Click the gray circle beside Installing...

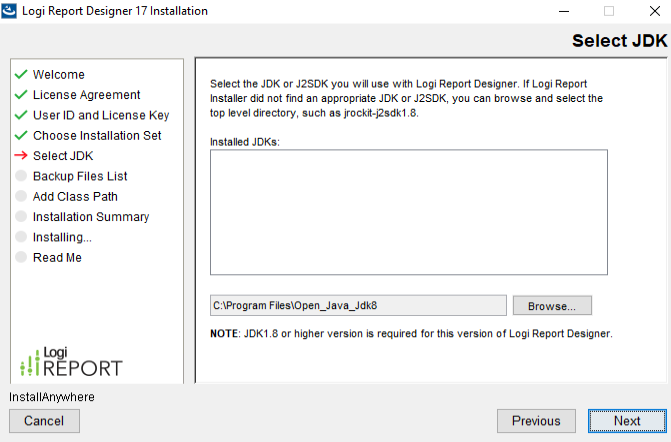(20, 237)
